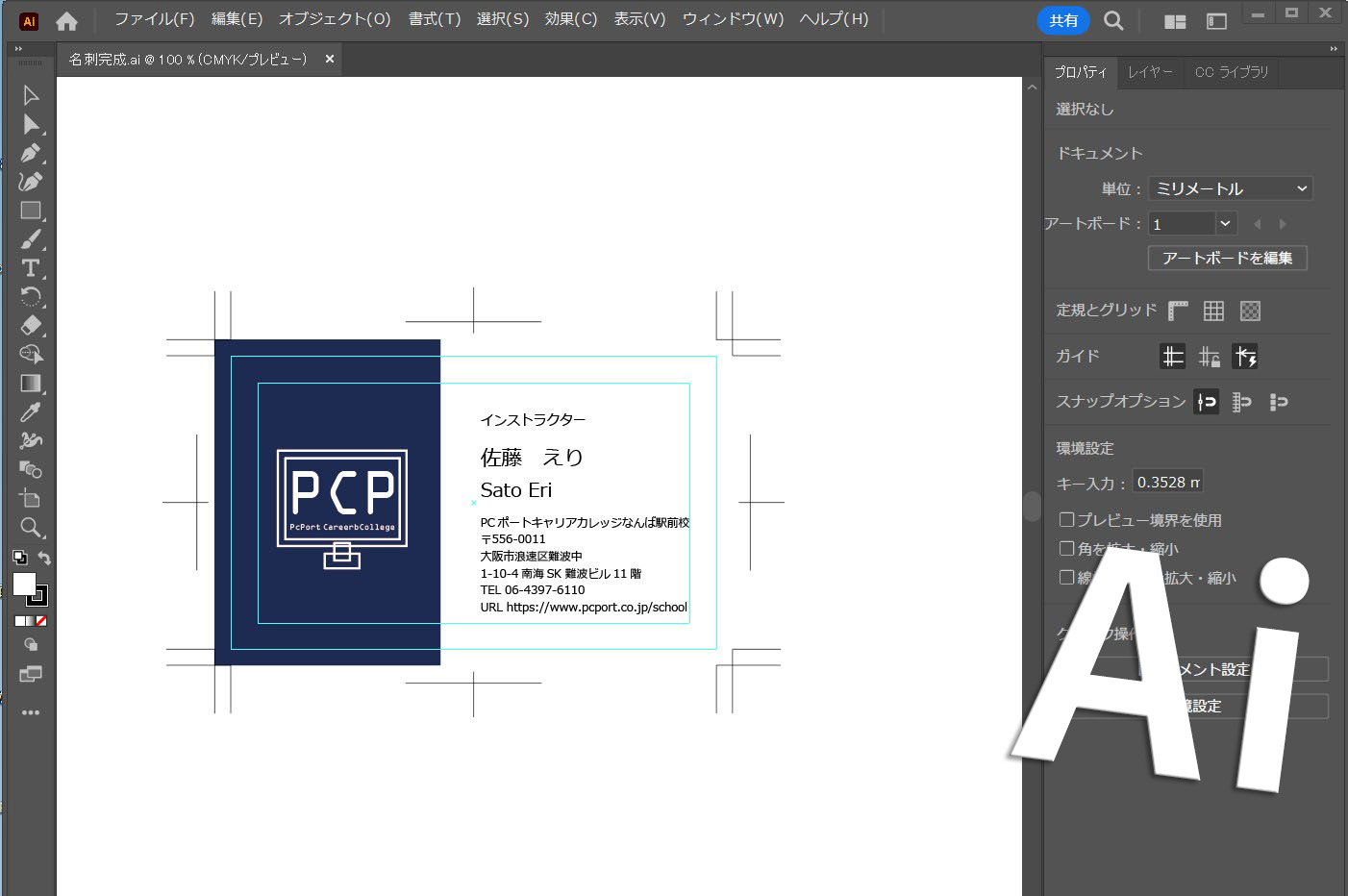Select the Paintbrush tool
The image size is (1348, 896).
(31, 239)
